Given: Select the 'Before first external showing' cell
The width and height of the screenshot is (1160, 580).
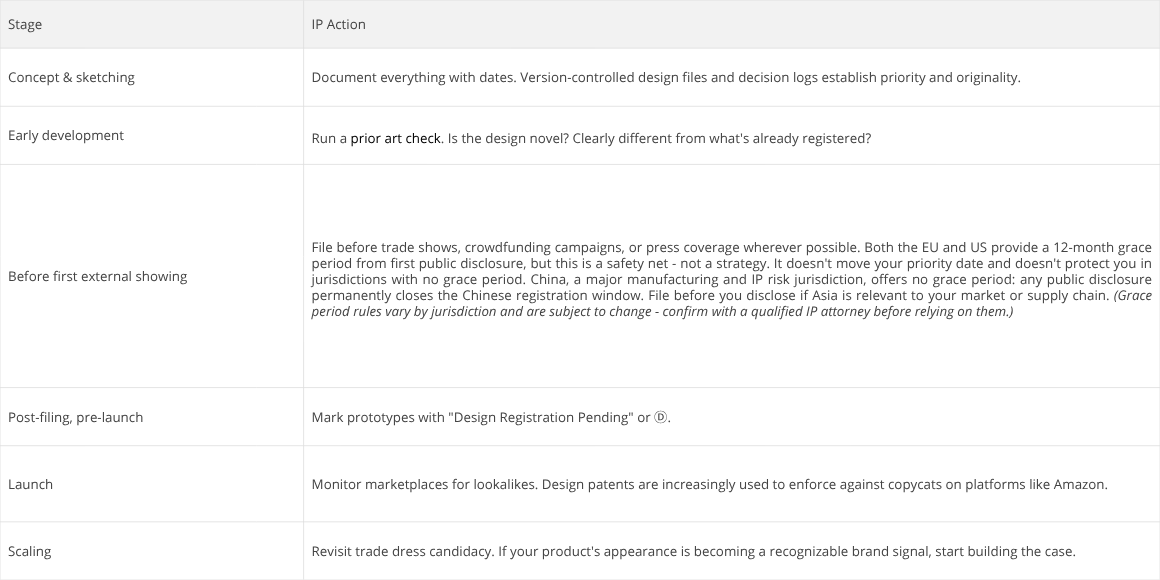Looking at the screenshot, I should (152, 276).
